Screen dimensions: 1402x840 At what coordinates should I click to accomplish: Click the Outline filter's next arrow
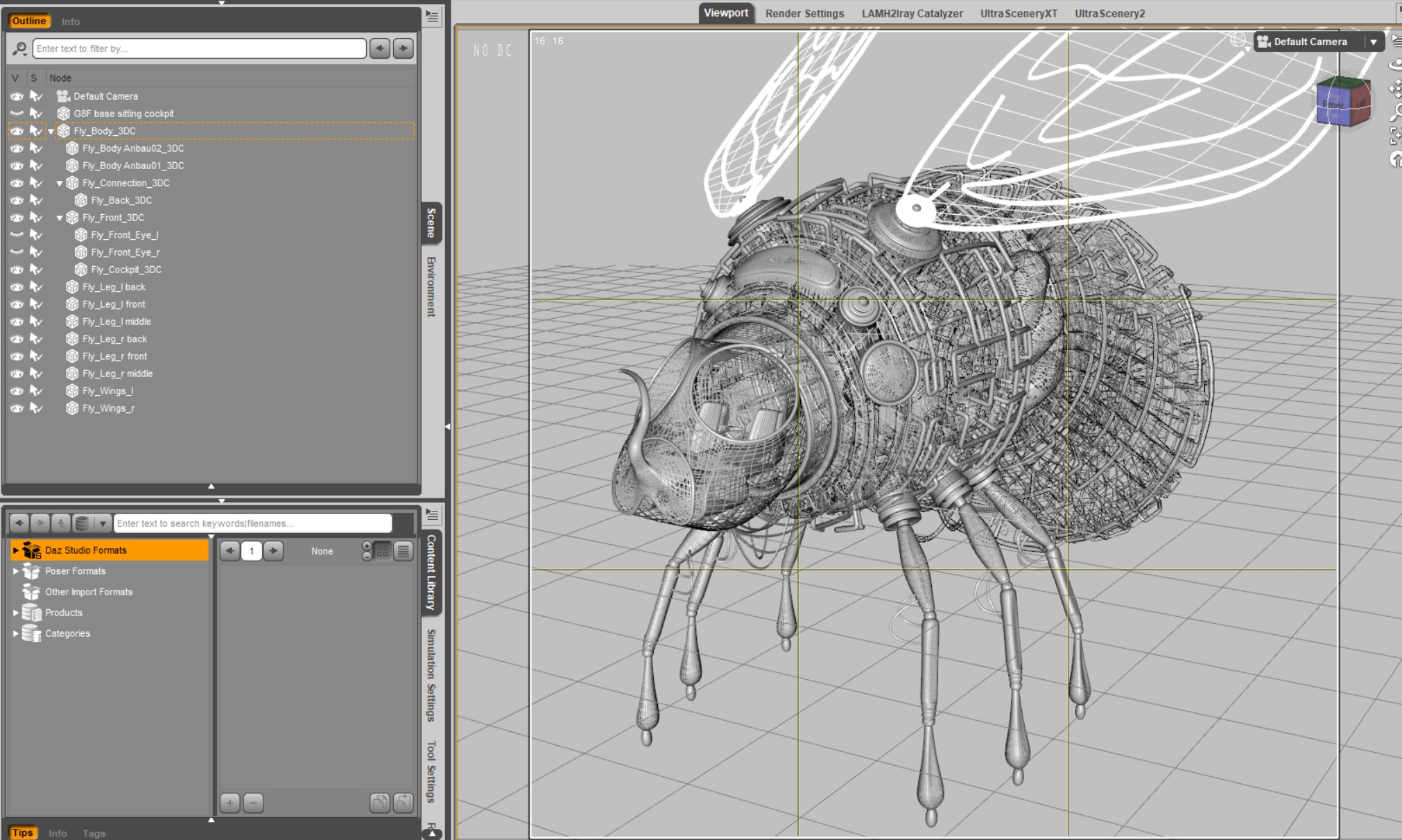click(403, 49)
